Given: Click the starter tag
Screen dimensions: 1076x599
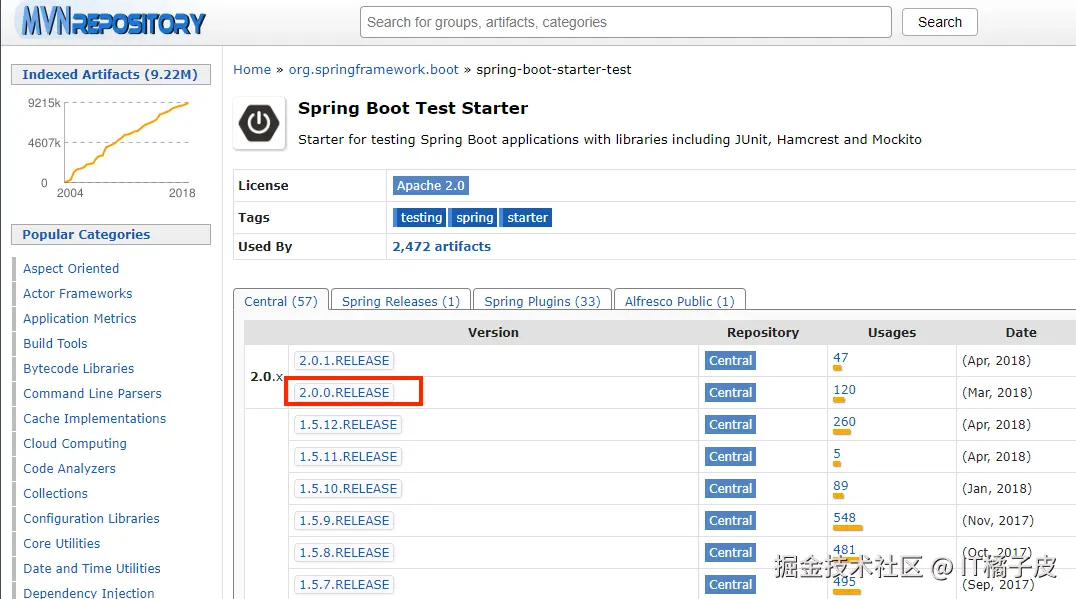Looking at the screenshot, I should pyautogui.click(x=526, y=218).
